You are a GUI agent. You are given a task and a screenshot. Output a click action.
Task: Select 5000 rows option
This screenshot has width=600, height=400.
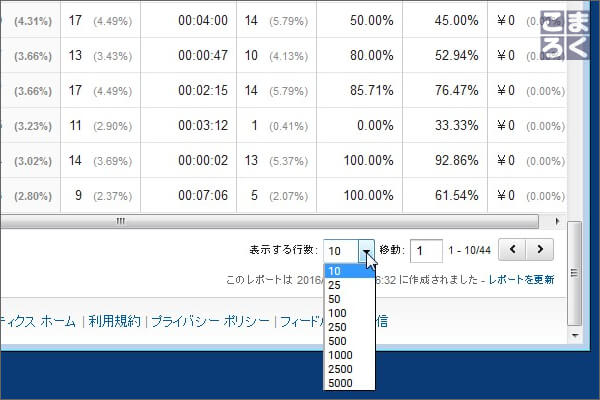[x=349, y=383]
